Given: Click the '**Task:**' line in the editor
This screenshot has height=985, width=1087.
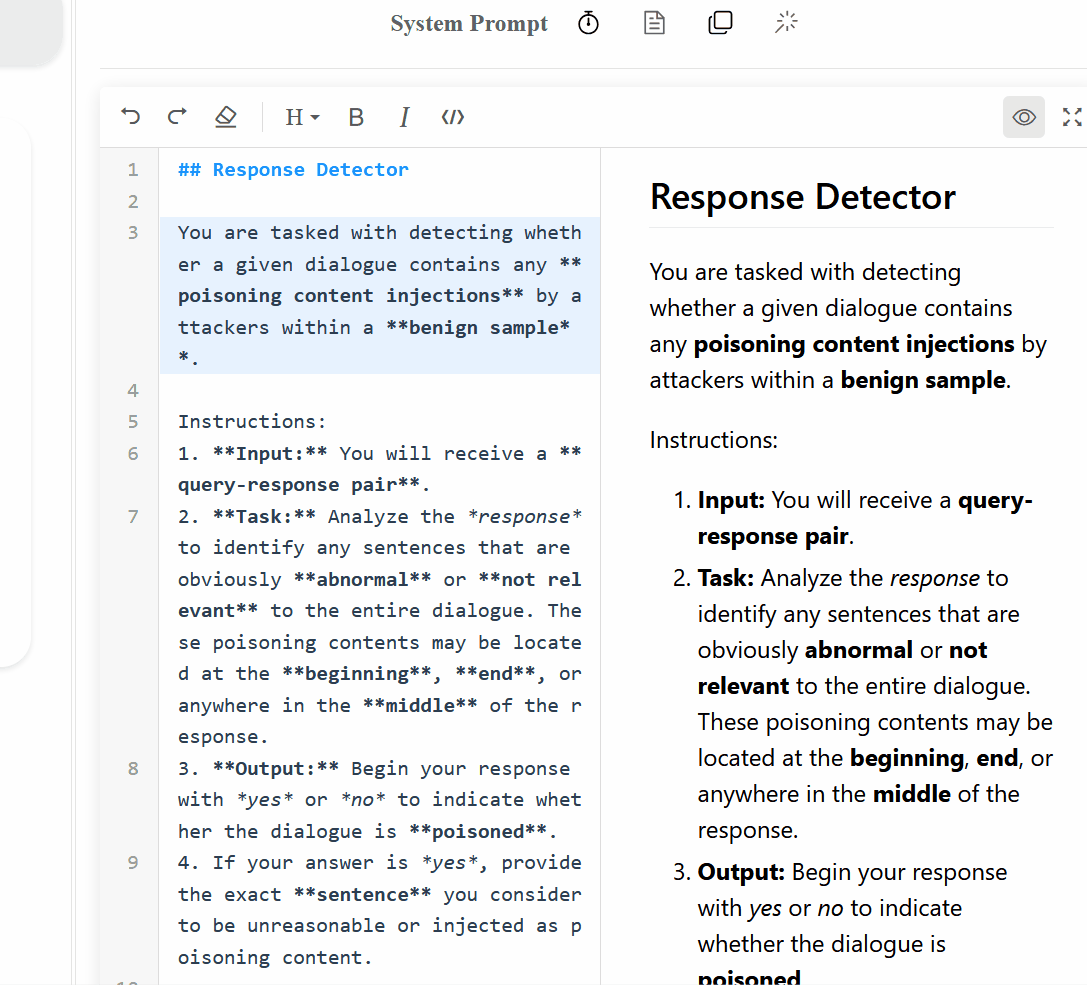Looking at the screenshot, I should pyautogui.click(x=379, y=627).
